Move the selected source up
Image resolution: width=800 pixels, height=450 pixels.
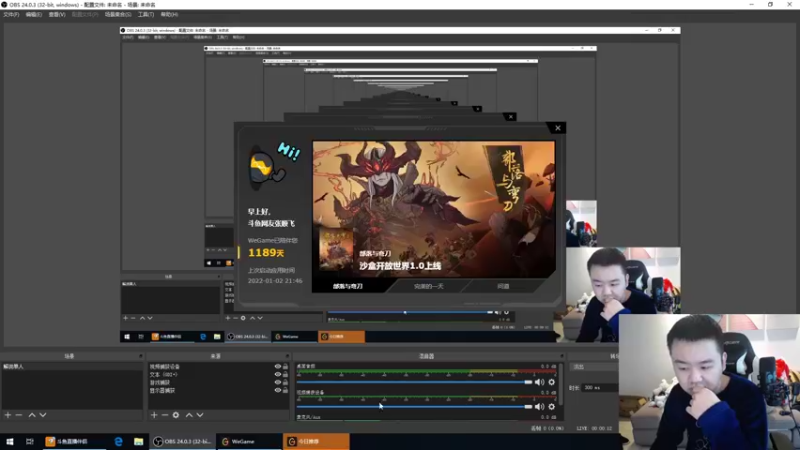(189, 415)
